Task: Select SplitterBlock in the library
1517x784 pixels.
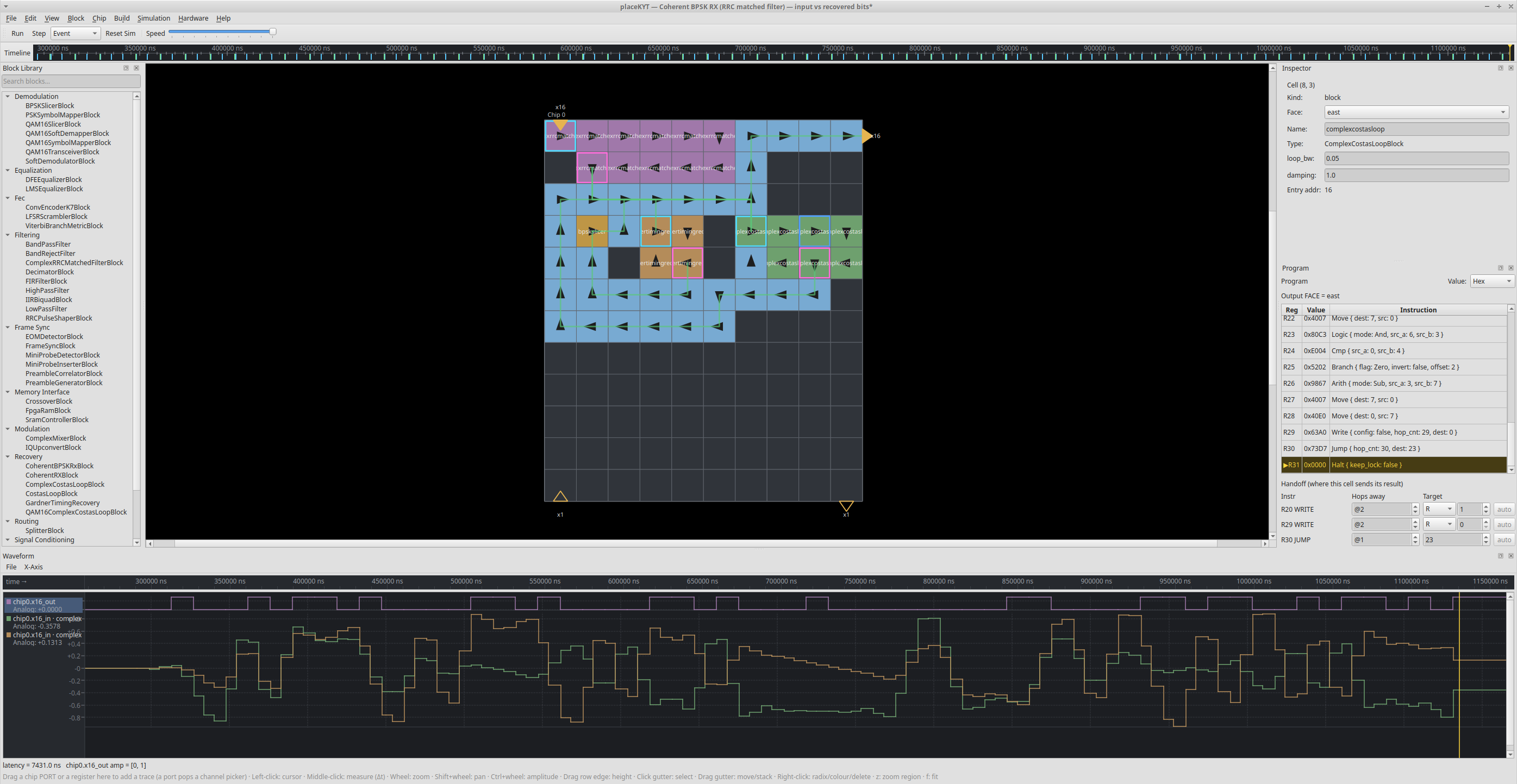Action: click(44, 530)
